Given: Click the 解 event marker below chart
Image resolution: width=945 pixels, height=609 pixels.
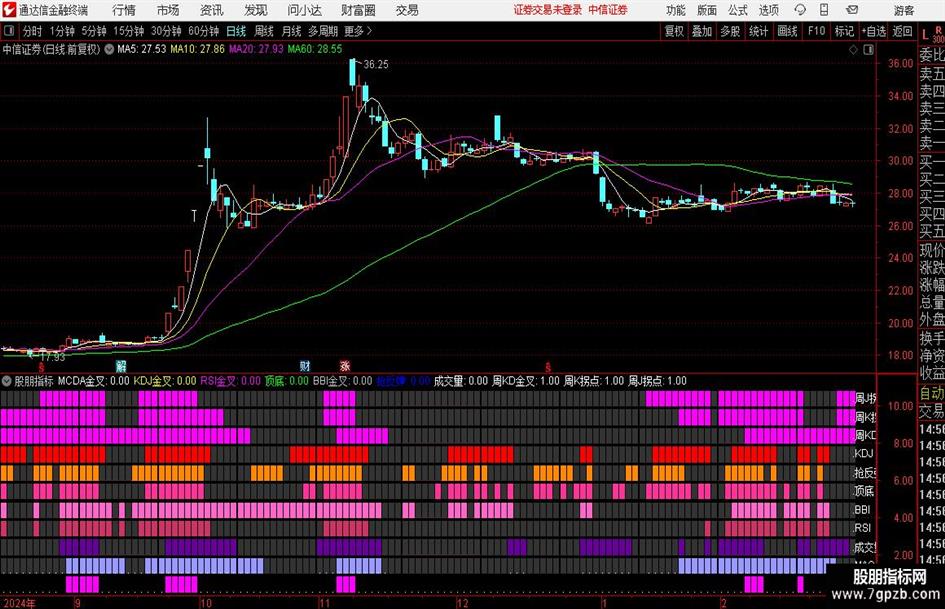Looking at the screenshot, I should tap(121, 365).
